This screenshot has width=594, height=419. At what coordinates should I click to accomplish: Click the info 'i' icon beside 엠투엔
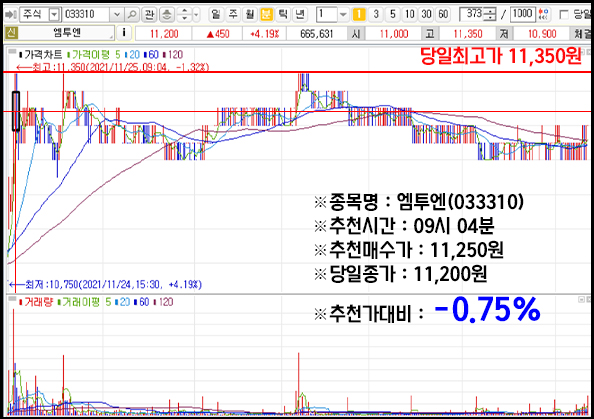pos(124,33)
